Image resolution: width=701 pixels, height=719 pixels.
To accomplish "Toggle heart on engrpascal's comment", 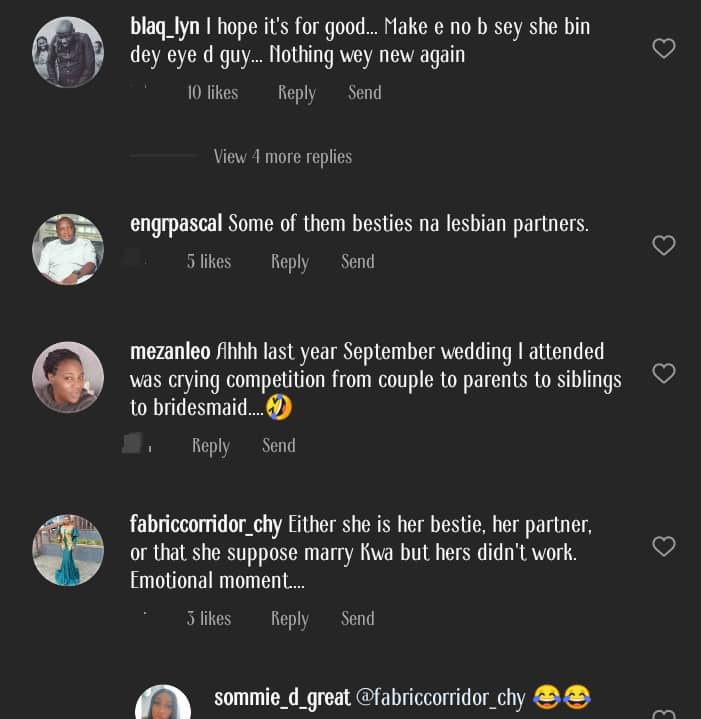I will point(664,245).
